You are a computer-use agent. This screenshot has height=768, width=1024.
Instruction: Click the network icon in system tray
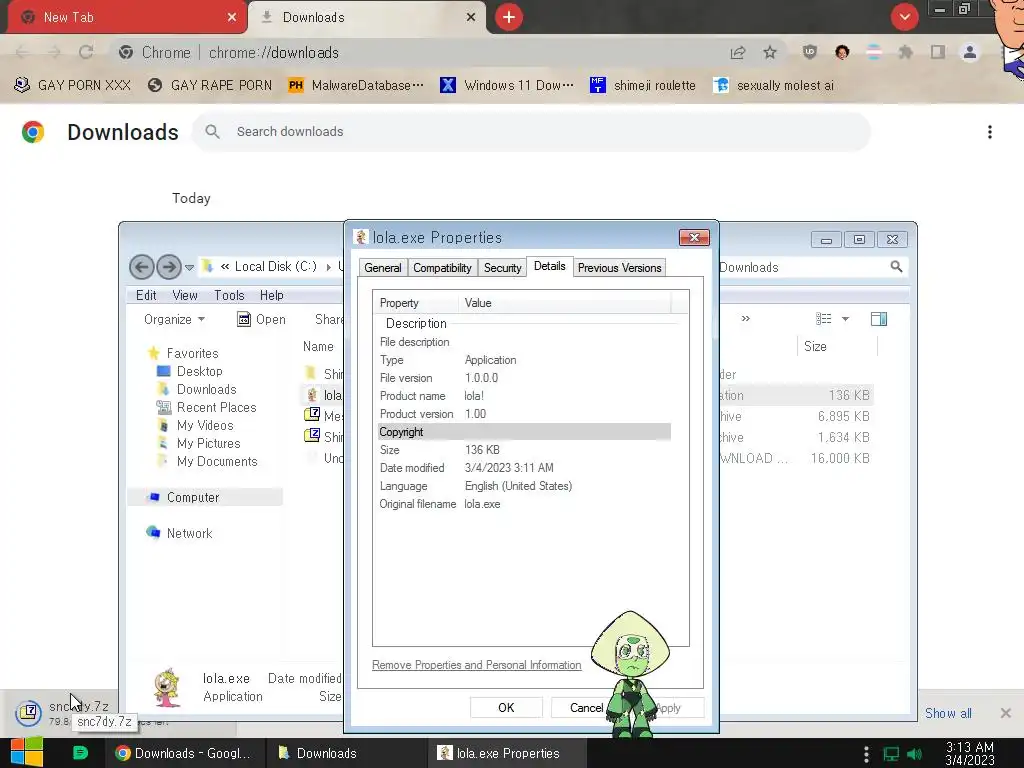[891, 754]
